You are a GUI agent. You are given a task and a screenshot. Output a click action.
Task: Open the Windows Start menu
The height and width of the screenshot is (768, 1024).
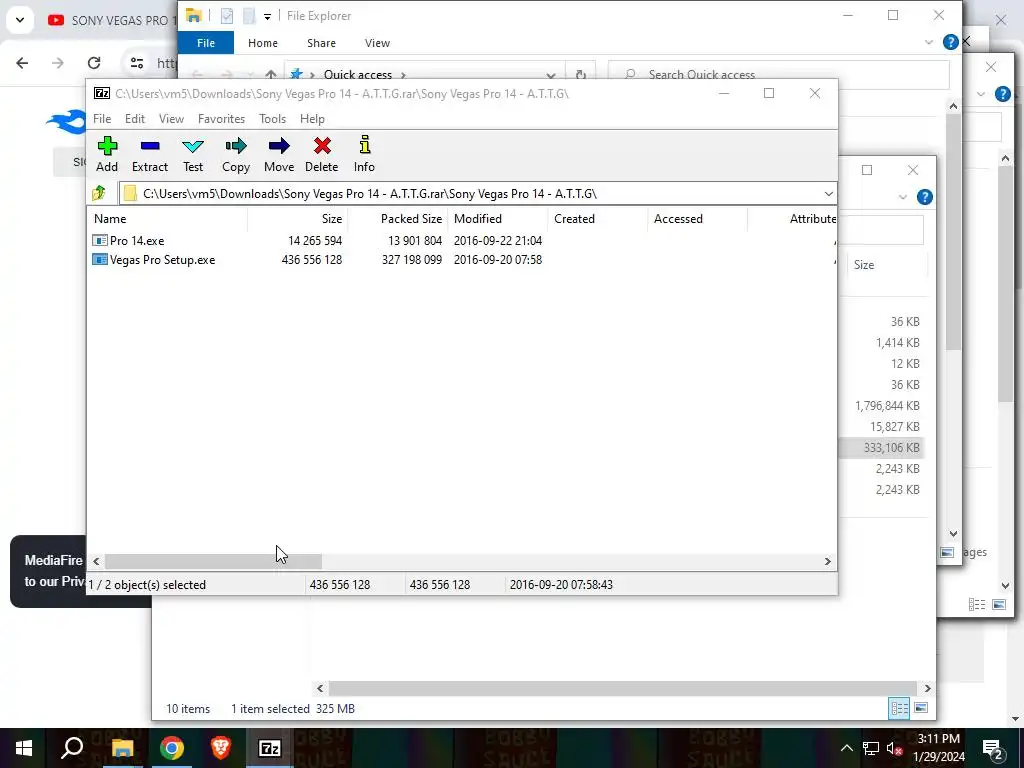point(24,748)
